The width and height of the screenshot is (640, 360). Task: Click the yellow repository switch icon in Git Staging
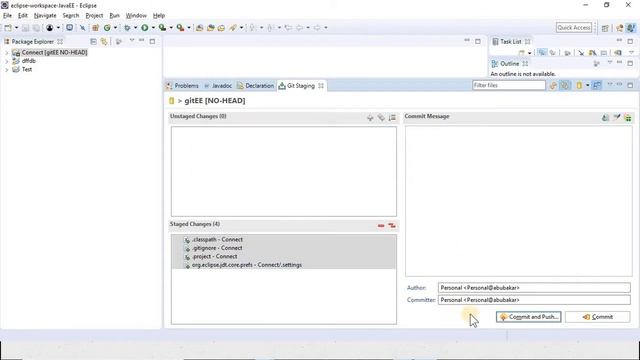click(x=579, y=85)
